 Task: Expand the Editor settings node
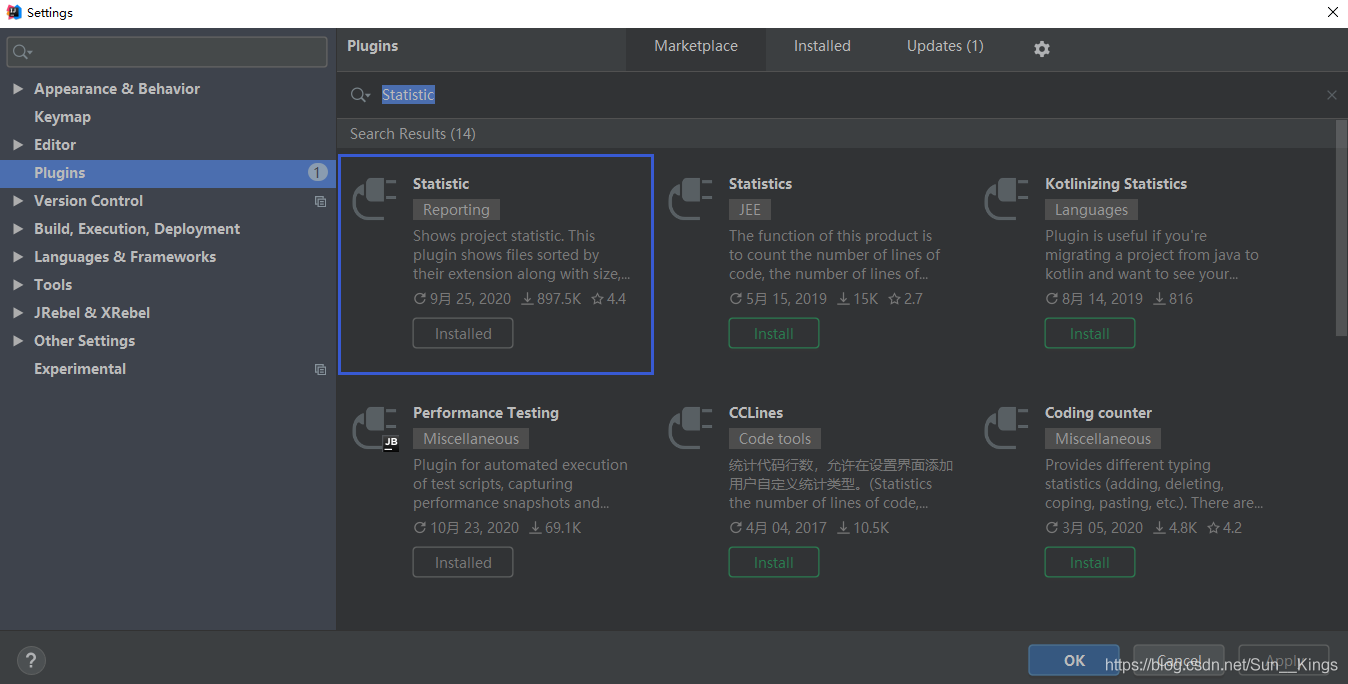click(x=18, y=145)
